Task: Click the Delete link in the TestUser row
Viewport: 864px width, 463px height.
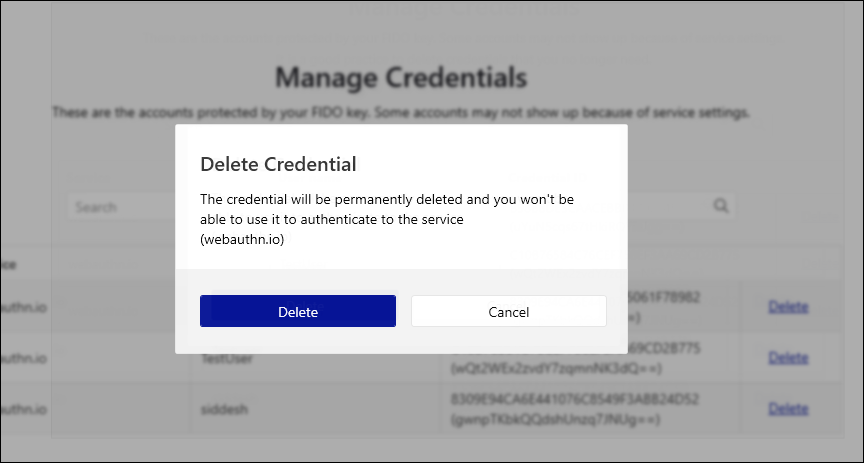Action: tap(787, 357)
